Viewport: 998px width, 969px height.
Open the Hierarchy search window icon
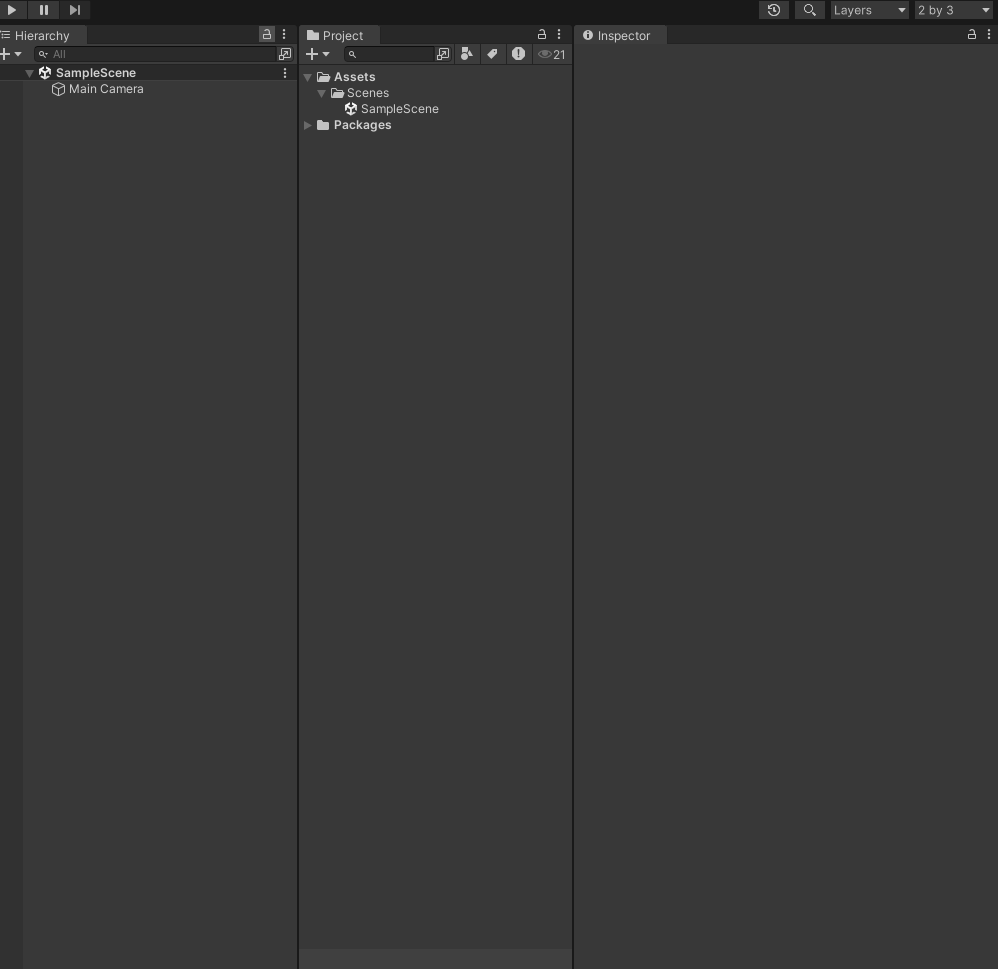(285, 54)
